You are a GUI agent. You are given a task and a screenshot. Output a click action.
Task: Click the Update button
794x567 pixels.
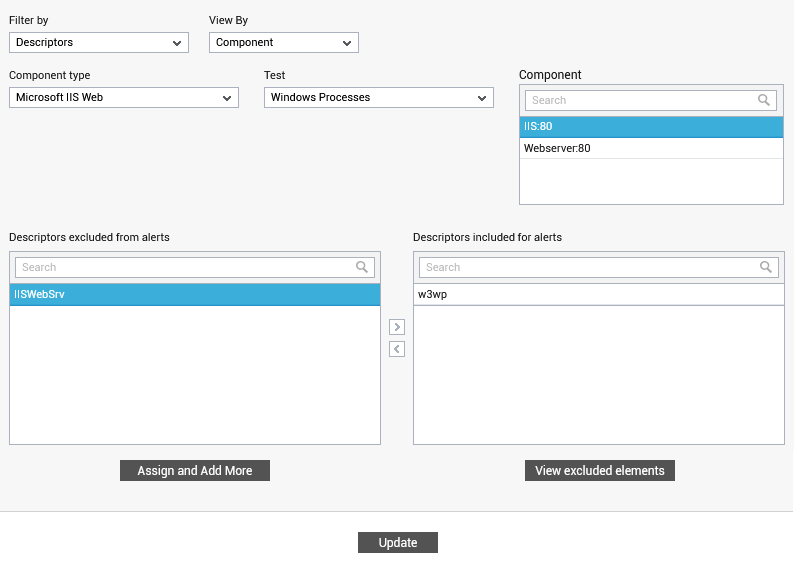click(x=398, y=543)
